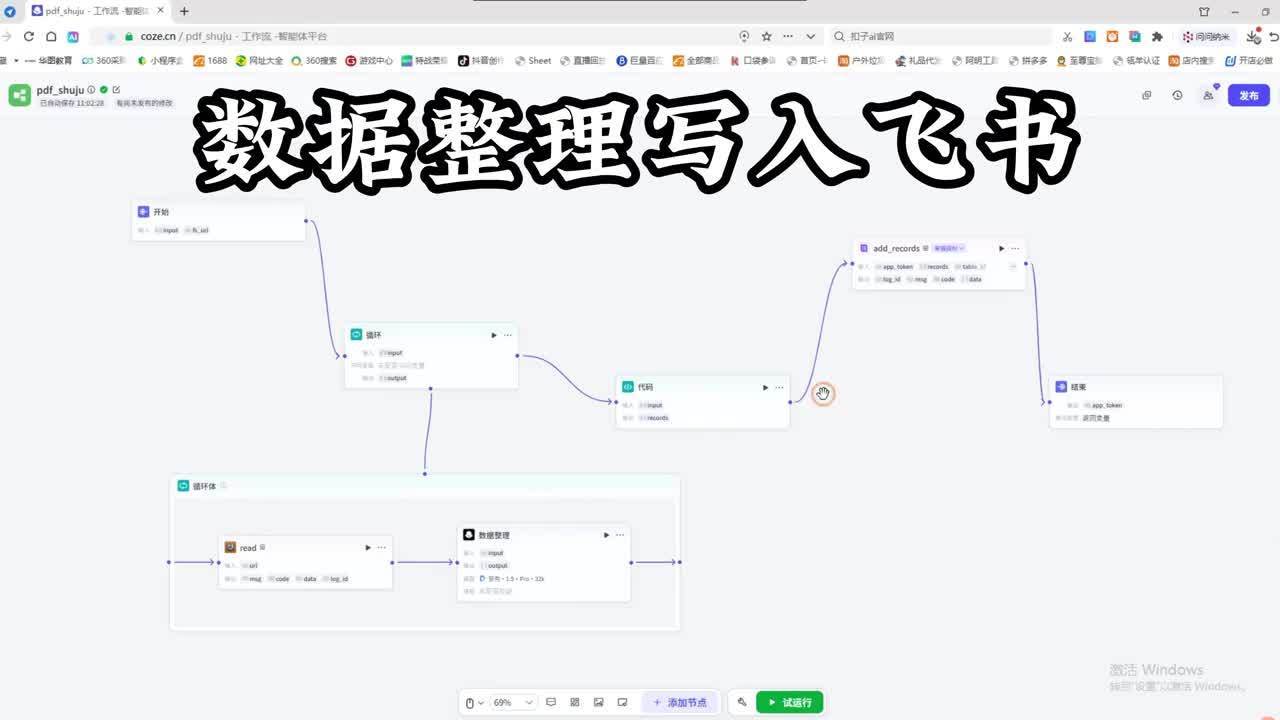The height and width of the screenshot is (720, 1280).
Task: Click the 添加节点 button to add a node
Action: tap(681, 702)
